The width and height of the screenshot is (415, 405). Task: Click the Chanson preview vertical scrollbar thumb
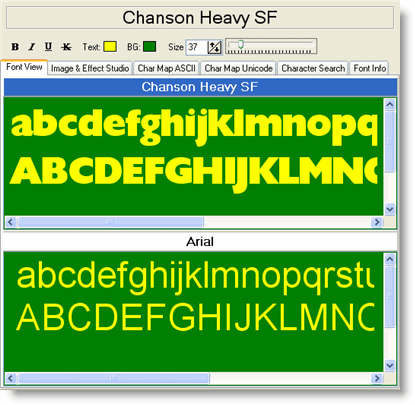click(390, 142)
